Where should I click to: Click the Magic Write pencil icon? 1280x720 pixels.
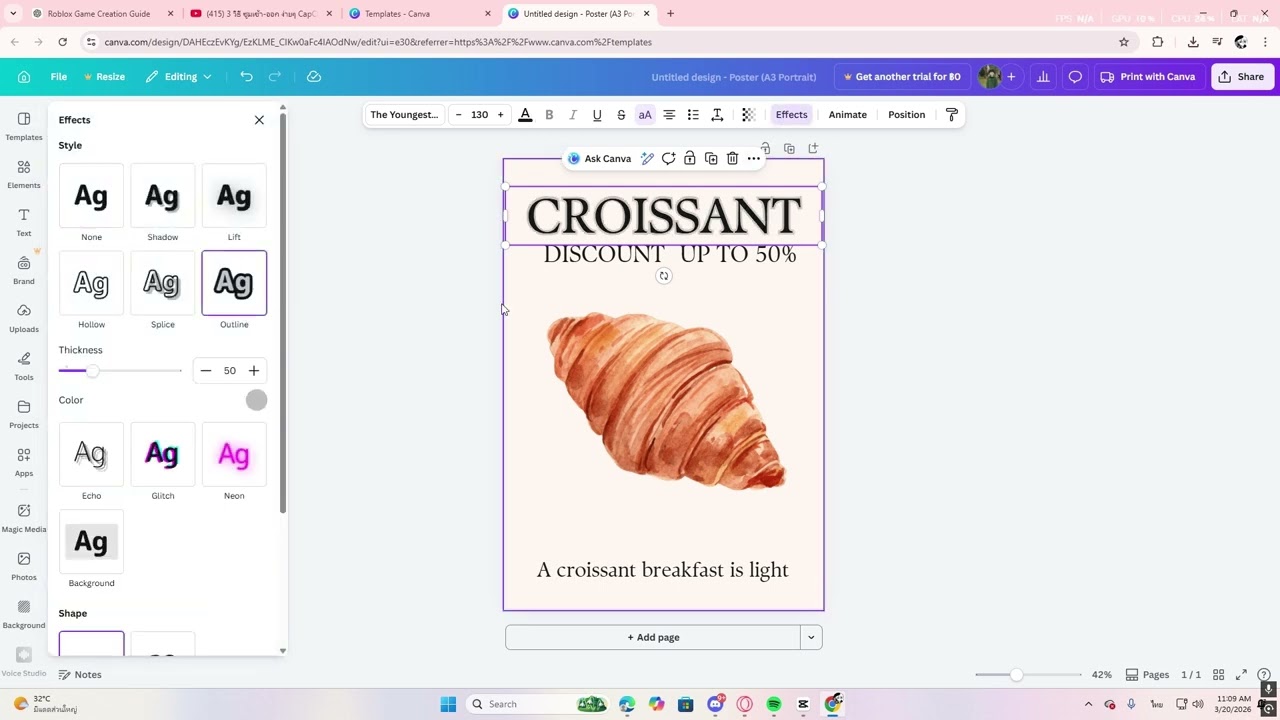coord(647,158)
